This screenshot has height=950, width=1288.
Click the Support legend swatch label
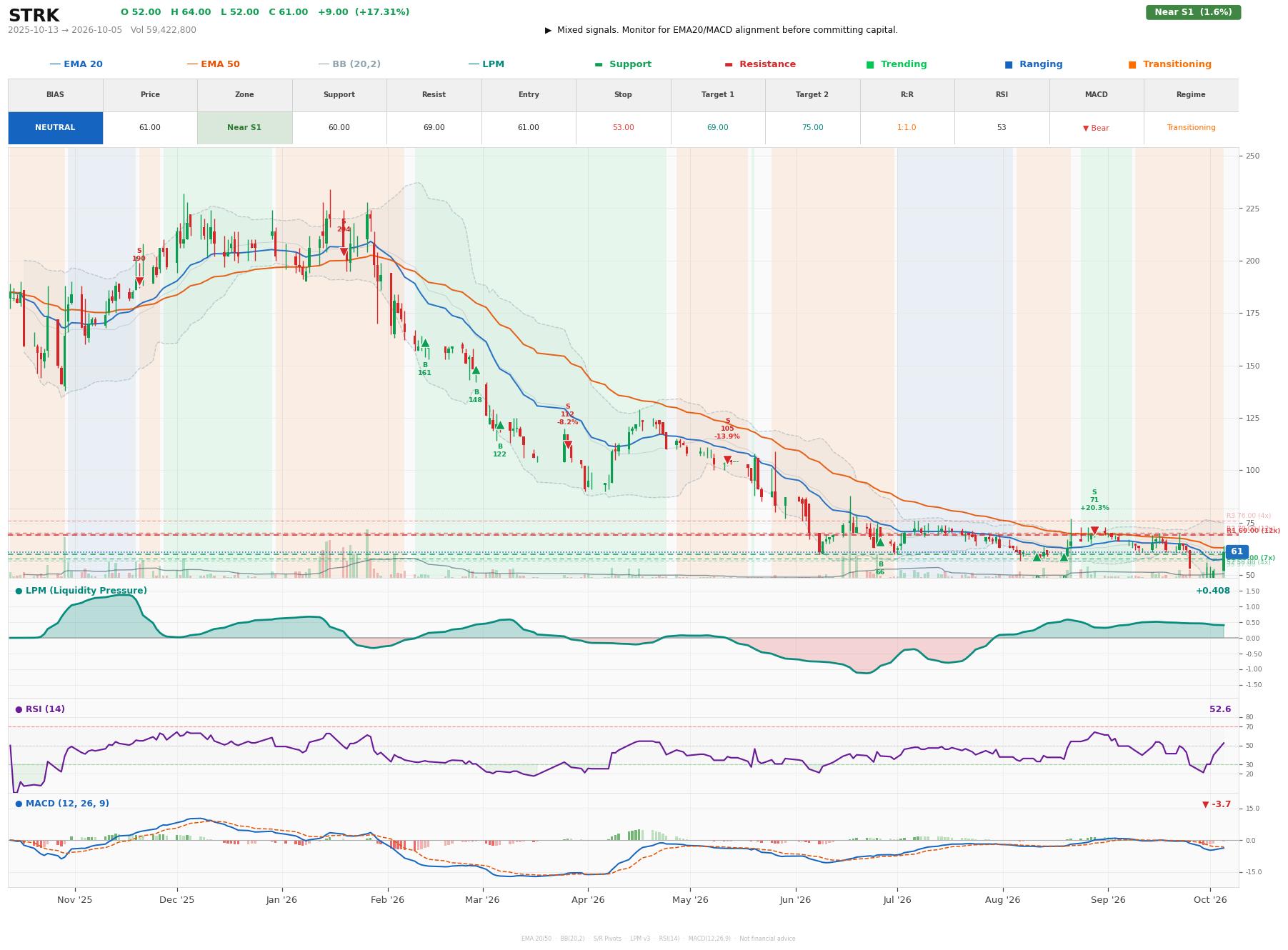pyautogui.click(x=622, y=64)
